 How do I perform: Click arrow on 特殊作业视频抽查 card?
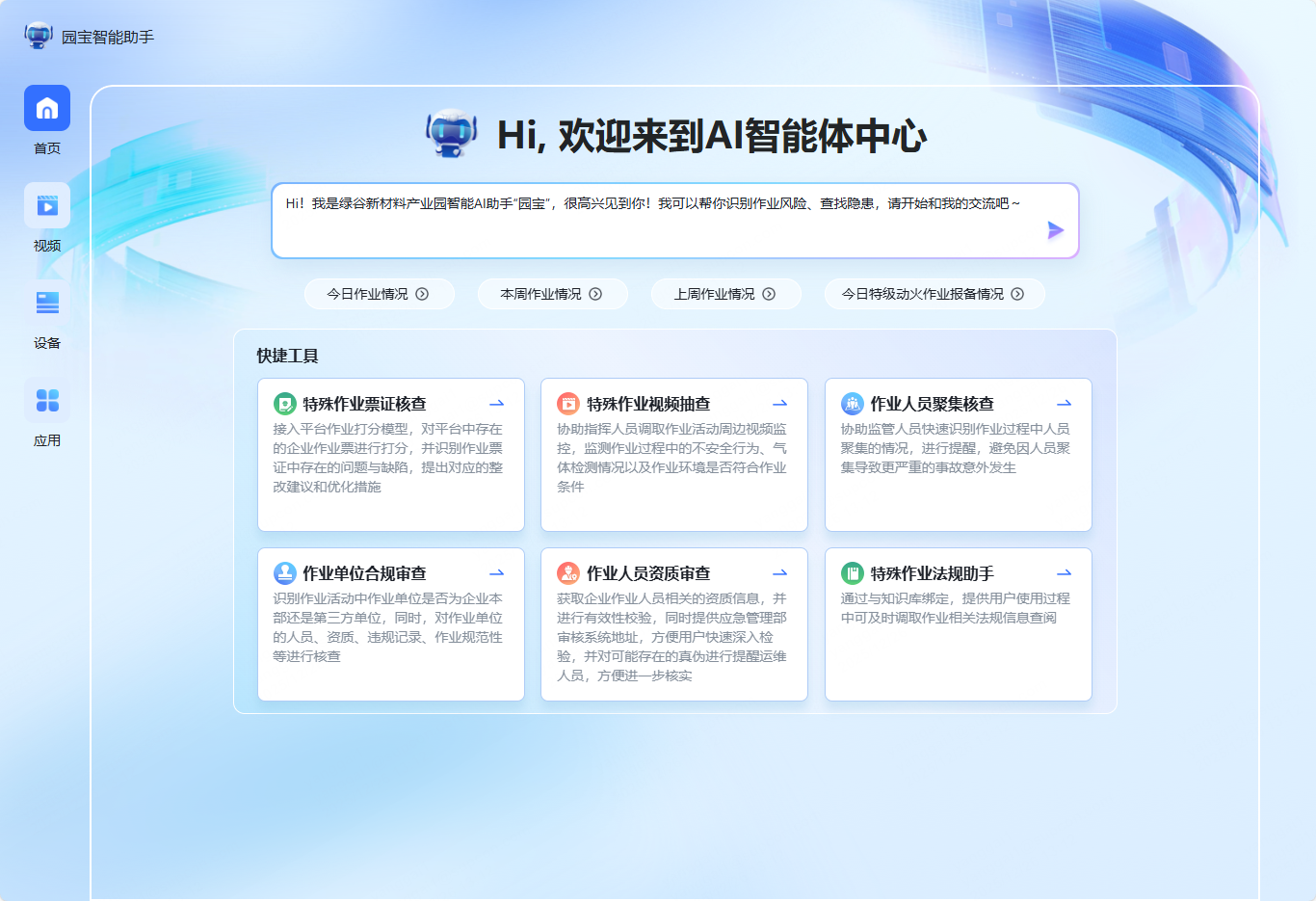(x=780, y=404)
